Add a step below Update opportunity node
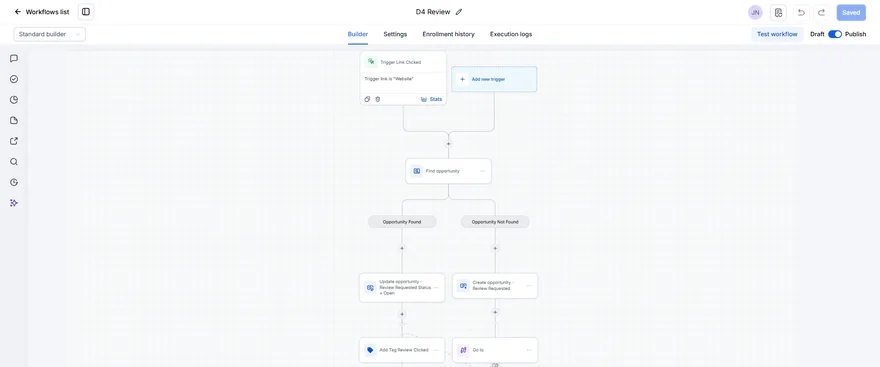The image size is (880, 367). 402,314
